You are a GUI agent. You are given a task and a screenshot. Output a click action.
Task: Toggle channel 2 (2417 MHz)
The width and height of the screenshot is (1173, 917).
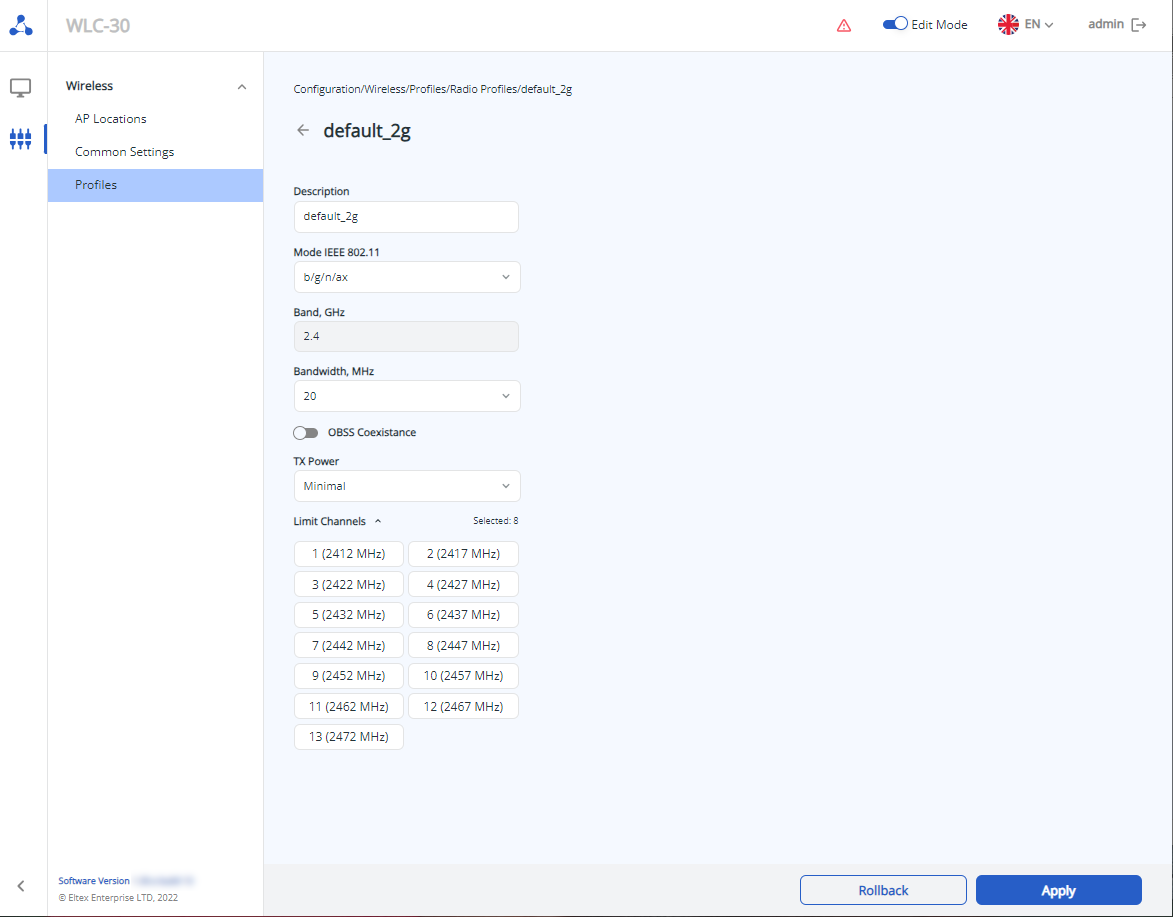(x=463, y=554)
